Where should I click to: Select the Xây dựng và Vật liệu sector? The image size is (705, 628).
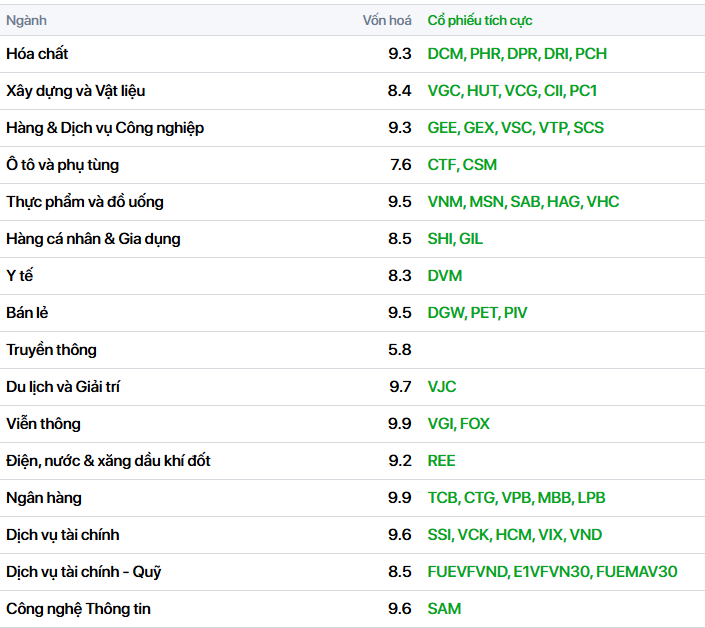click(76, 91)
